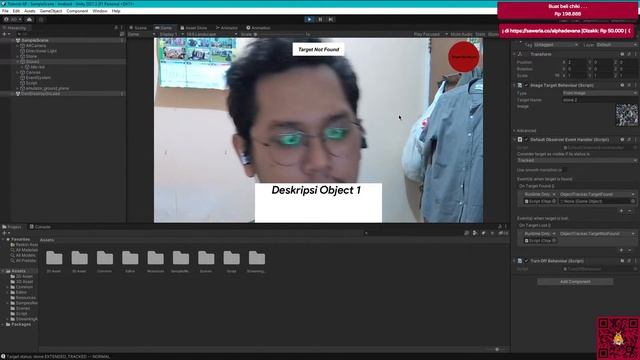
Task: Switch to the Scene tab
Action: tap(138, 28)
